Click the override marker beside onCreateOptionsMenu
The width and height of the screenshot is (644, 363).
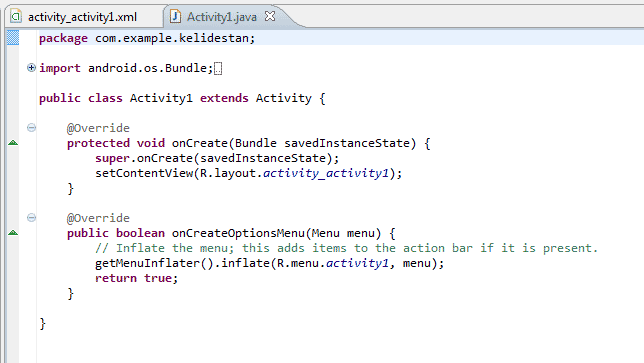point(13,232)
